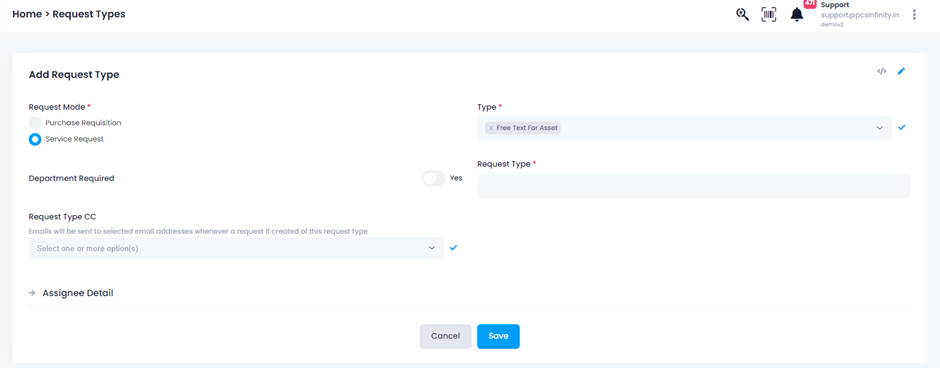
Task: Select Purchase Requisition radio button
Action: pos(35,123)
